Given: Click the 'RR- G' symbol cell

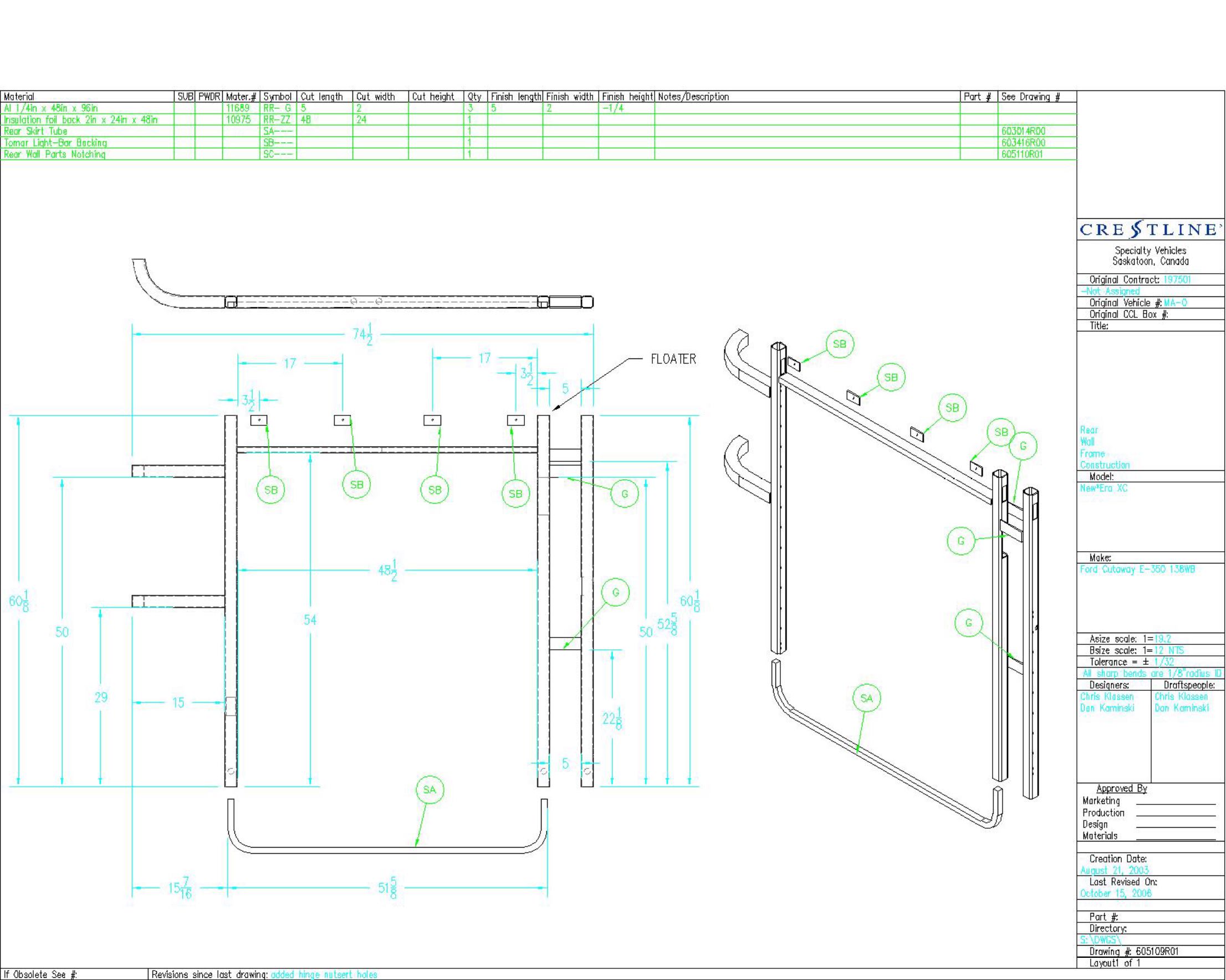Looking at the screenshot, I should (x=278, y=108).
